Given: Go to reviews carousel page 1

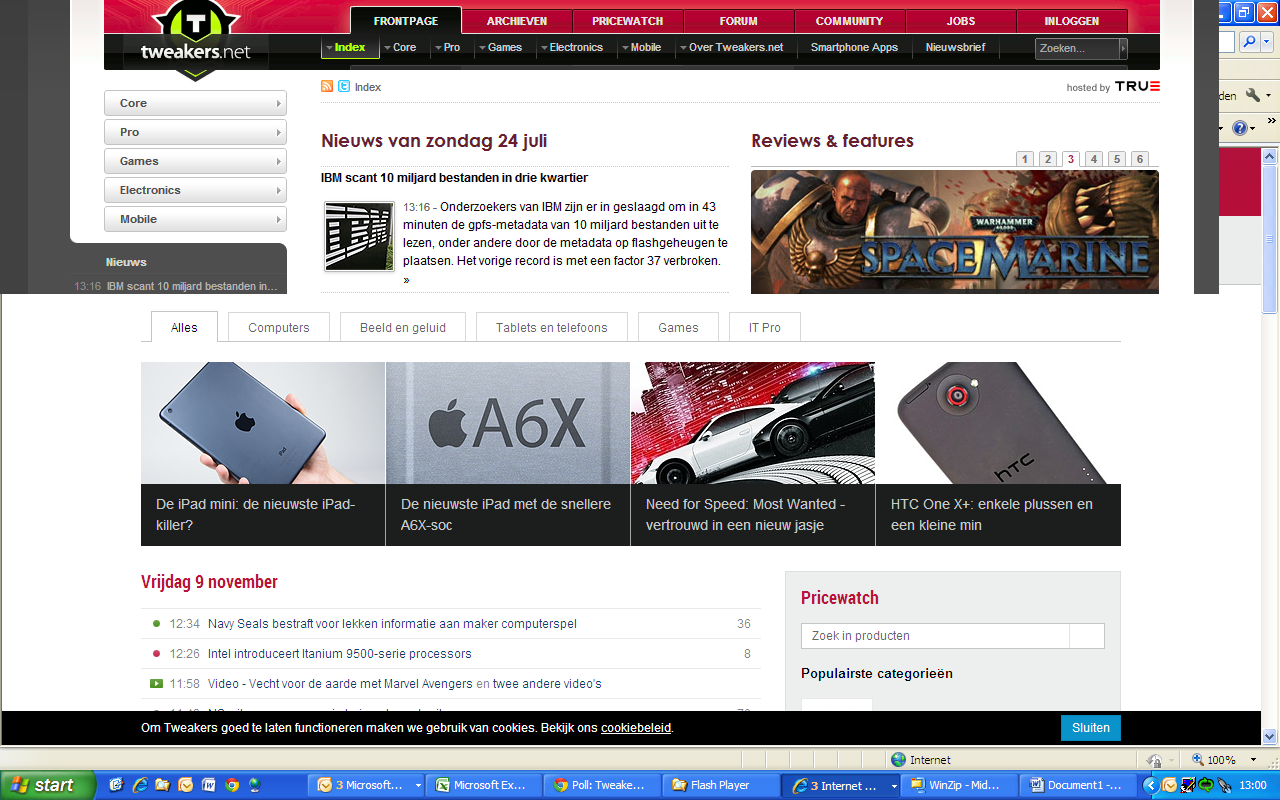Looking at the screenshot, I should click(x=1025, y=159).
